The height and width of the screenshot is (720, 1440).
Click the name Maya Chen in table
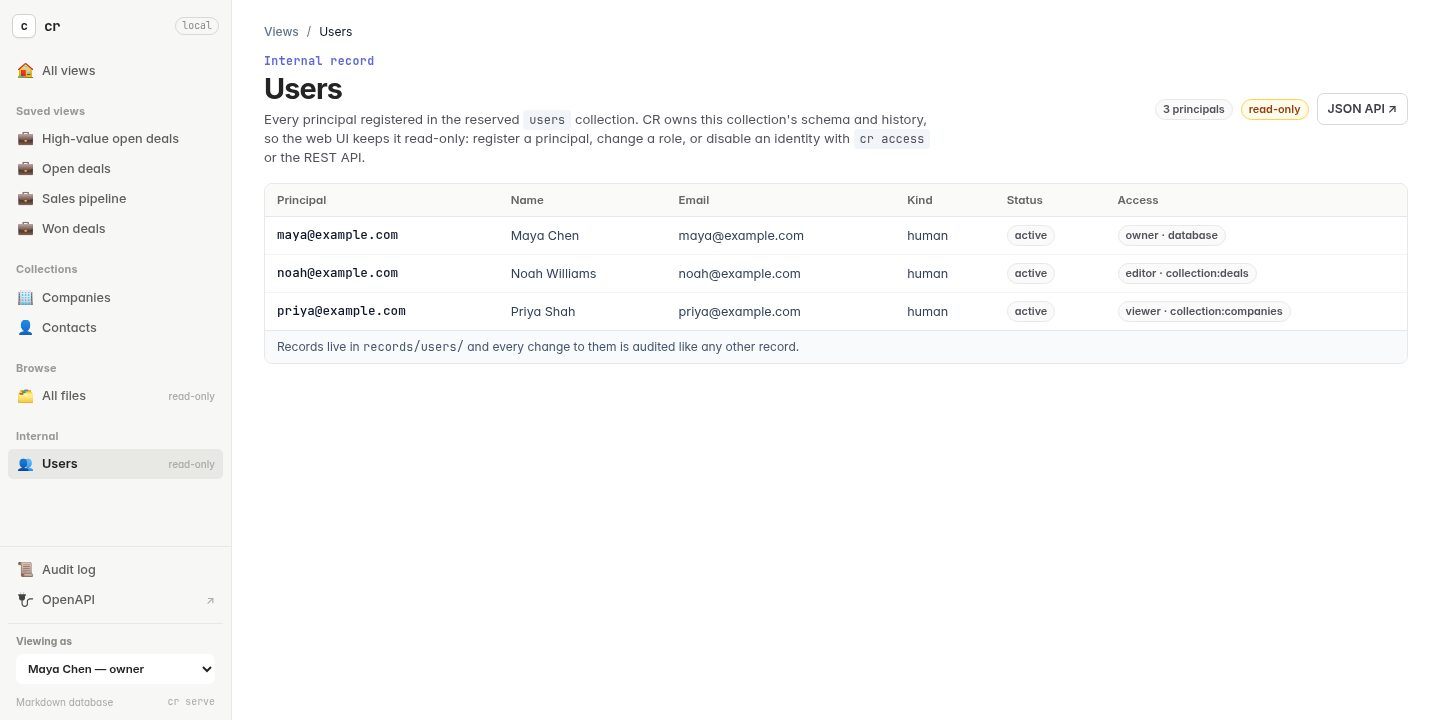click(545, 236)
